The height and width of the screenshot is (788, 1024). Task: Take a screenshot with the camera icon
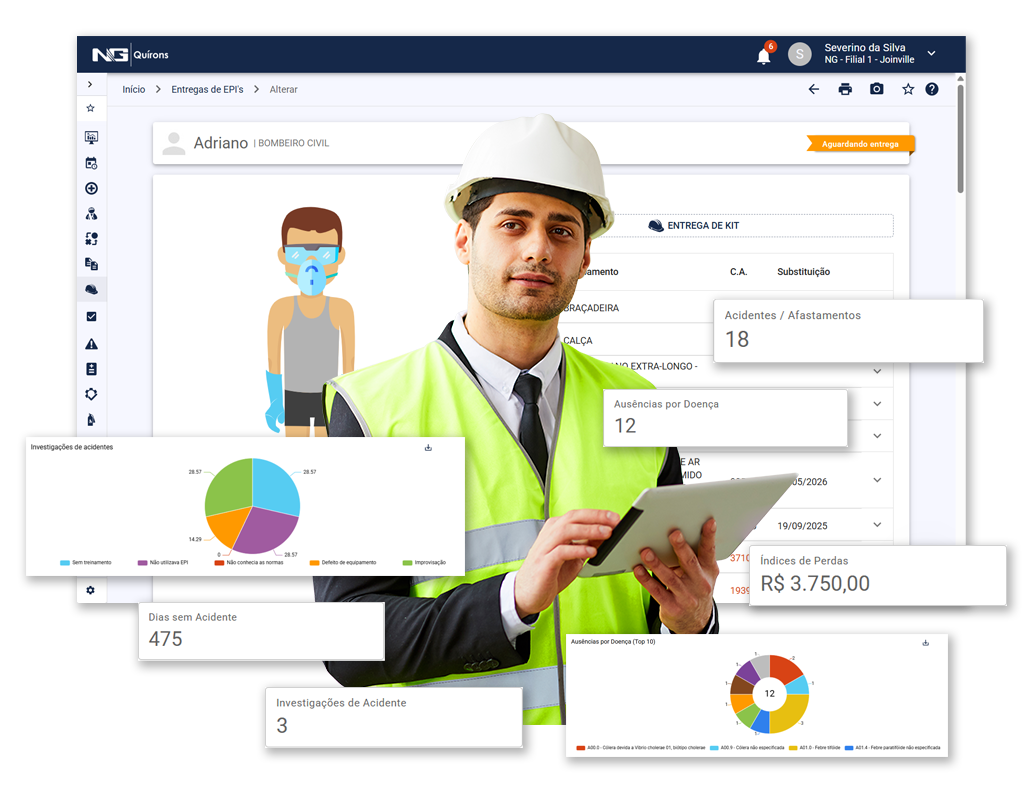click(x=876, y=89)
